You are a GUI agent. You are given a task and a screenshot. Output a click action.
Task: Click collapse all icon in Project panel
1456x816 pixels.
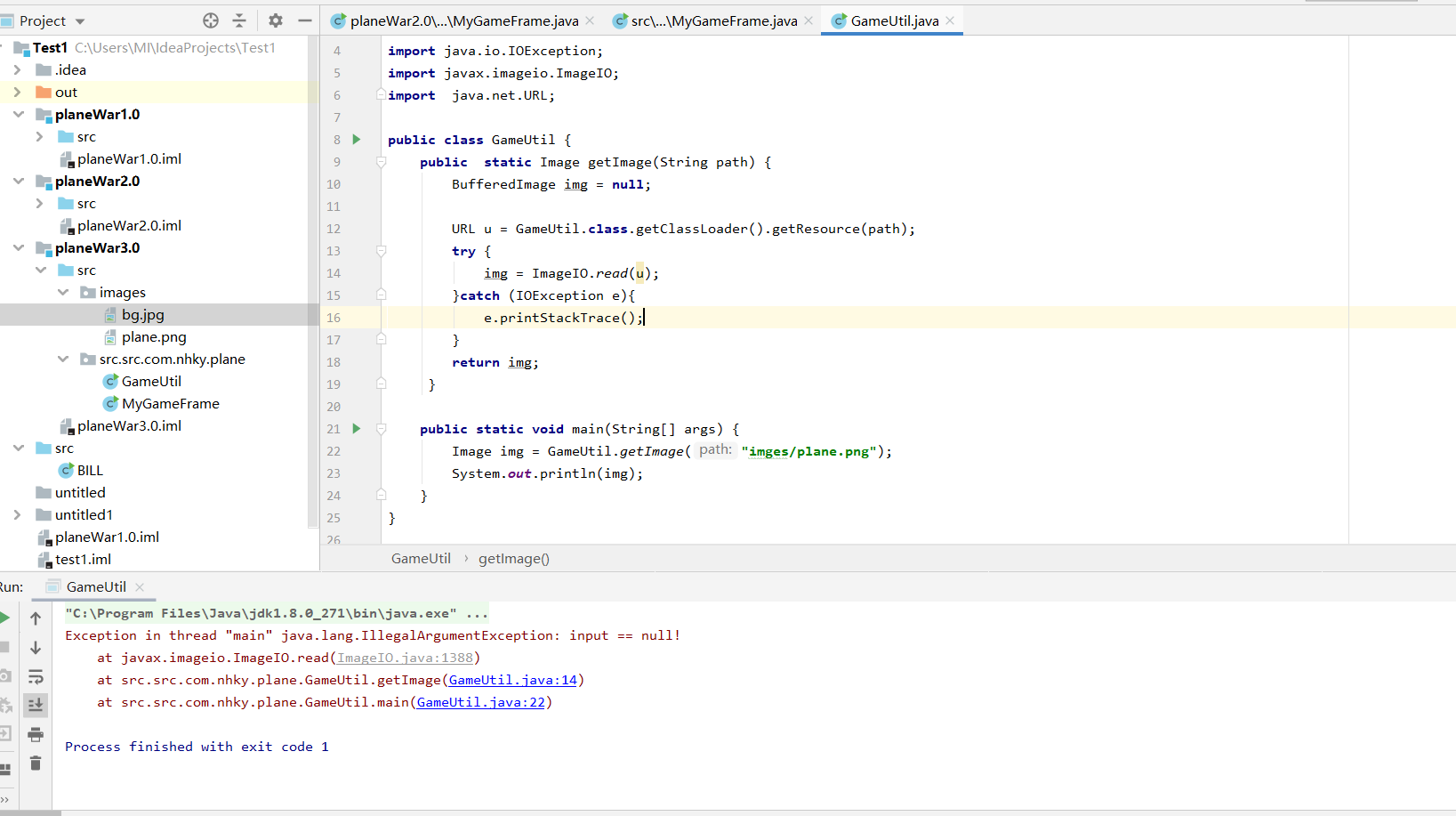(x=239, y=20)
